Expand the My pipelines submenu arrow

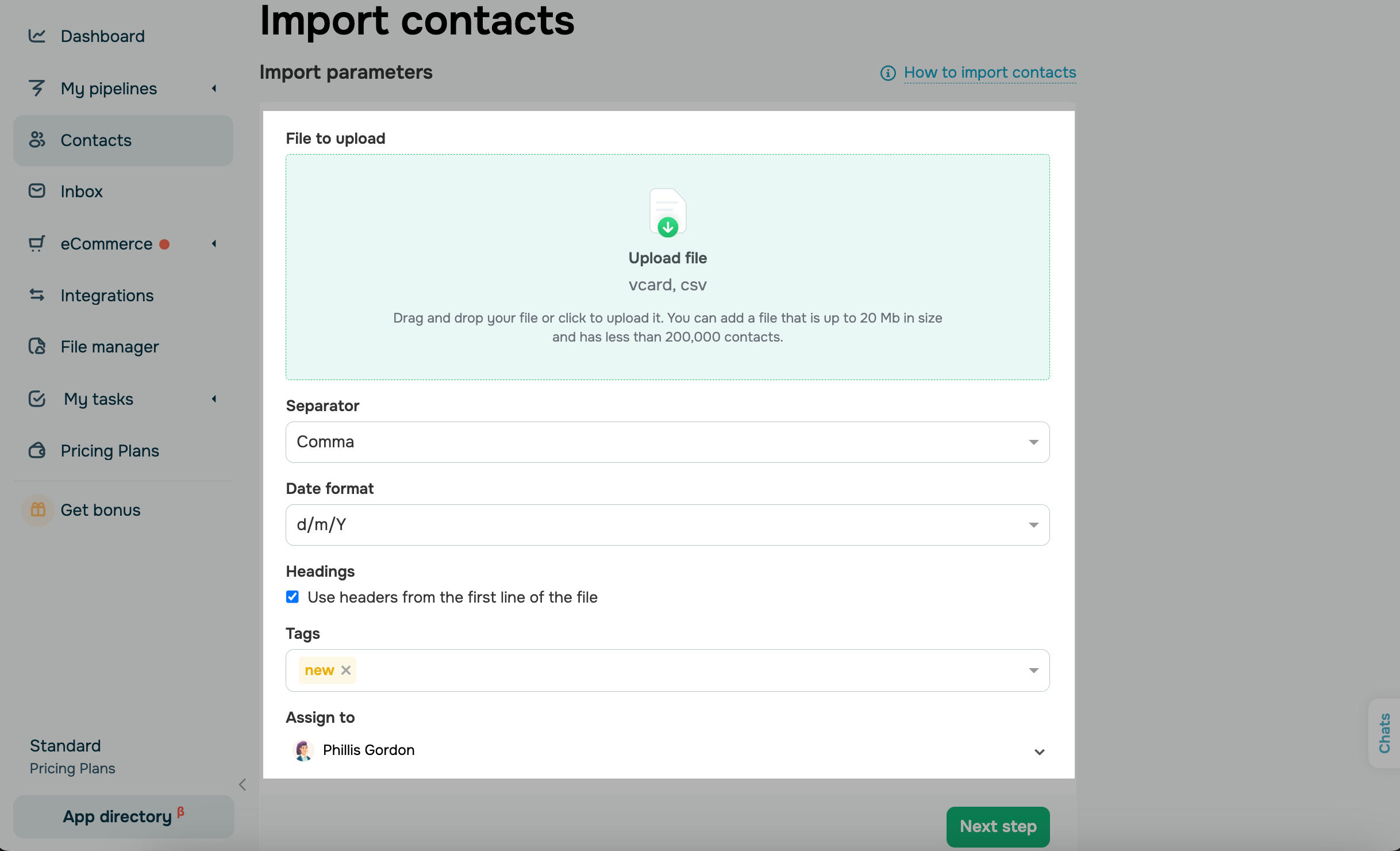(x=214, y=89)
